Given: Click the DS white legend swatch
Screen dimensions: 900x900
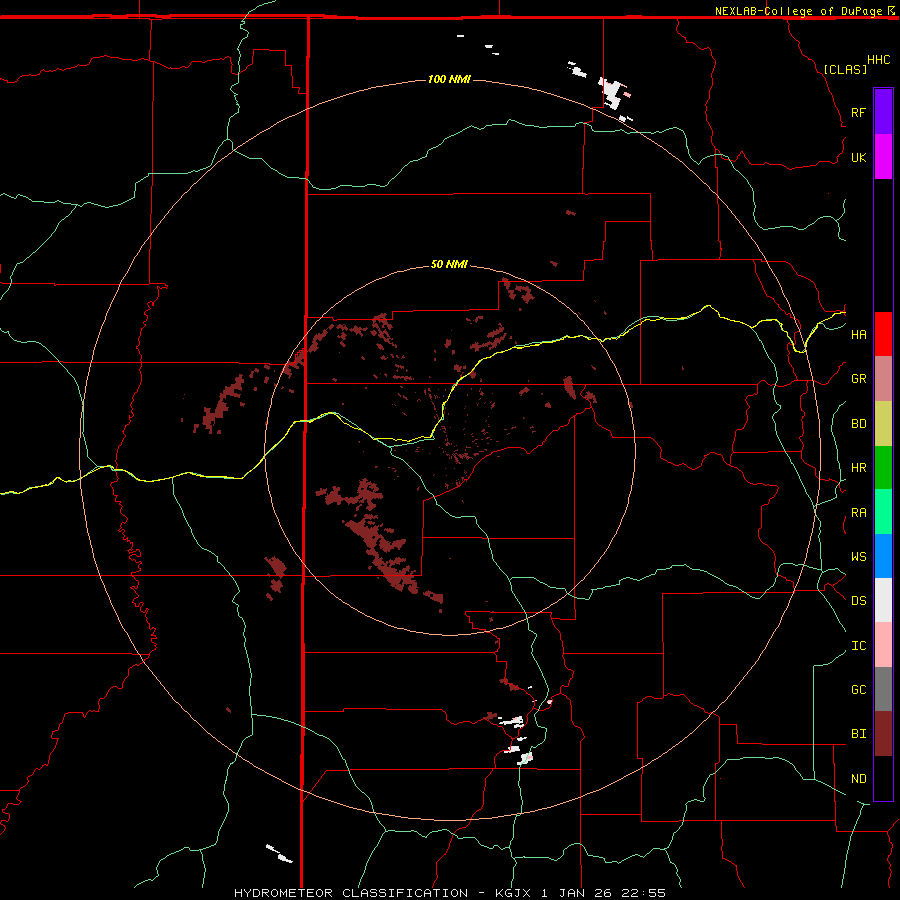Looking at the screenshot, I should tap(883, 600).
